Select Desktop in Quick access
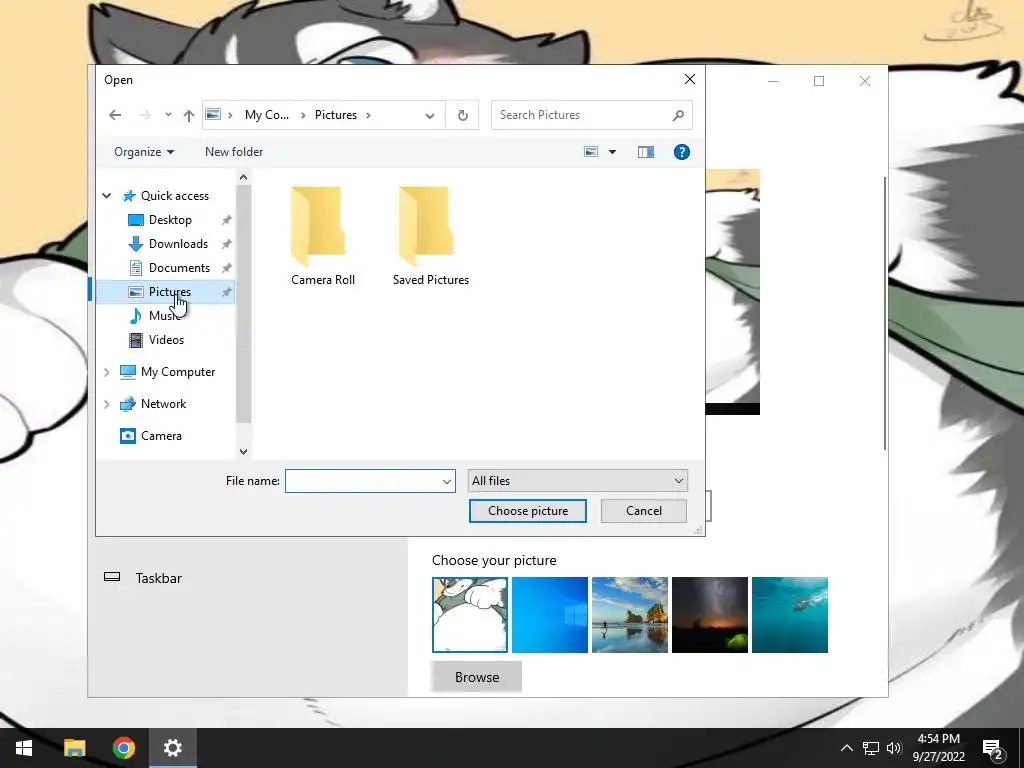 [x=170, y=219]
